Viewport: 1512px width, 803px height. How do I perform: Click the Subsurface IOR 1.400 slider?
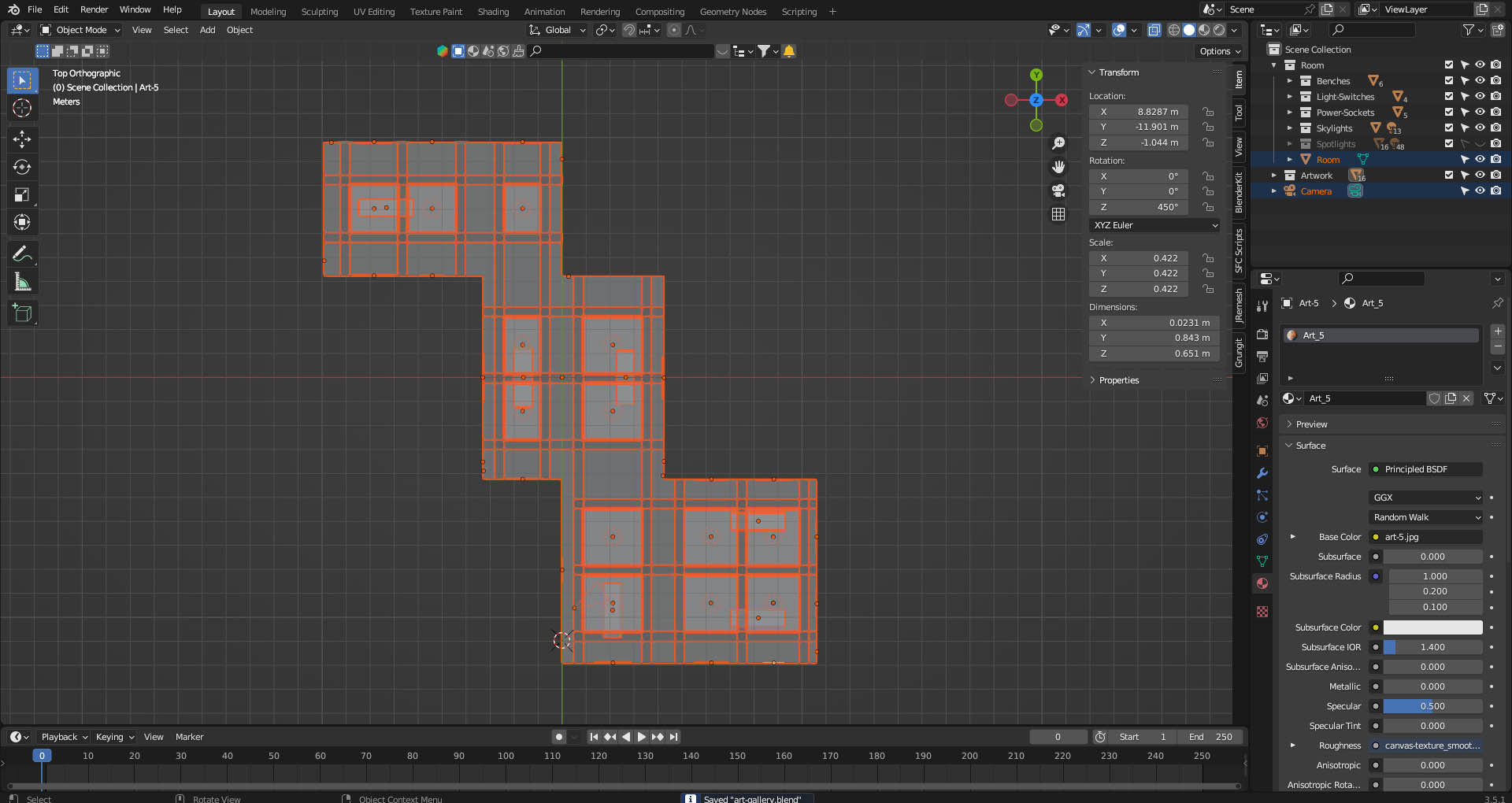pos(1432,647)
